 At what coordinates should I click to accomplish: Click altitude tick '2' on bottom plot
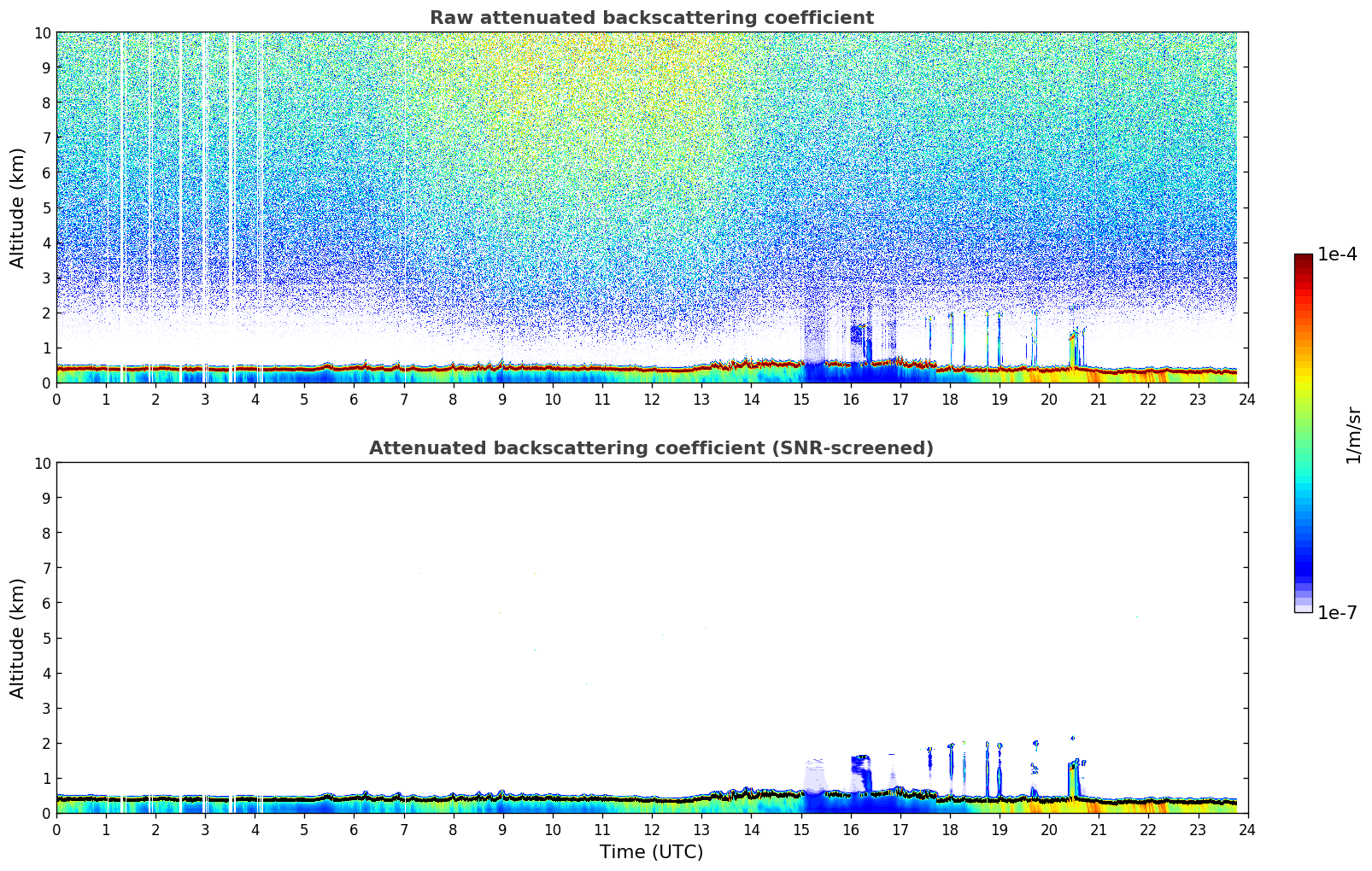point(47,744)
